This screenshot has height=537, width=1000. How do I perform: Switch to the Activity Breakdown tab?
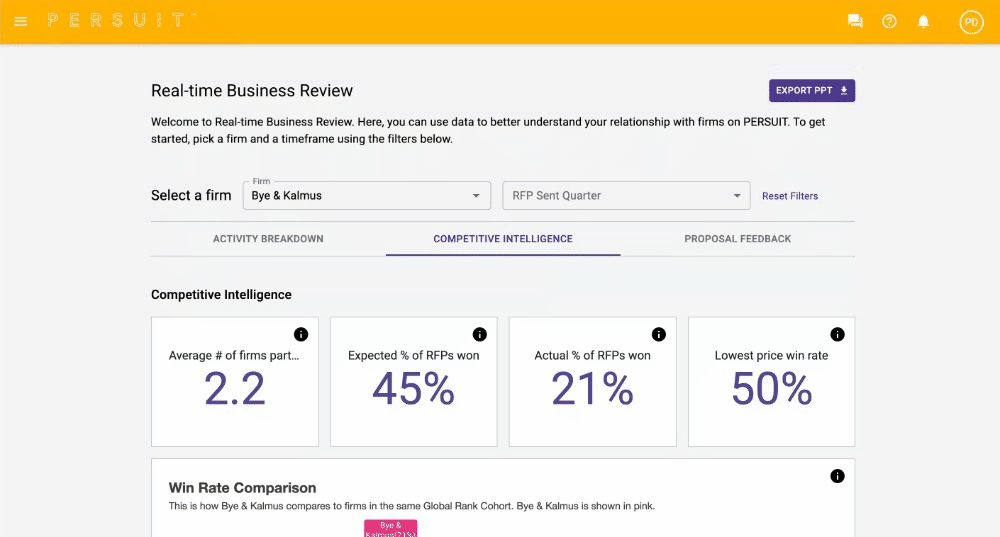(x=268, y=239)
